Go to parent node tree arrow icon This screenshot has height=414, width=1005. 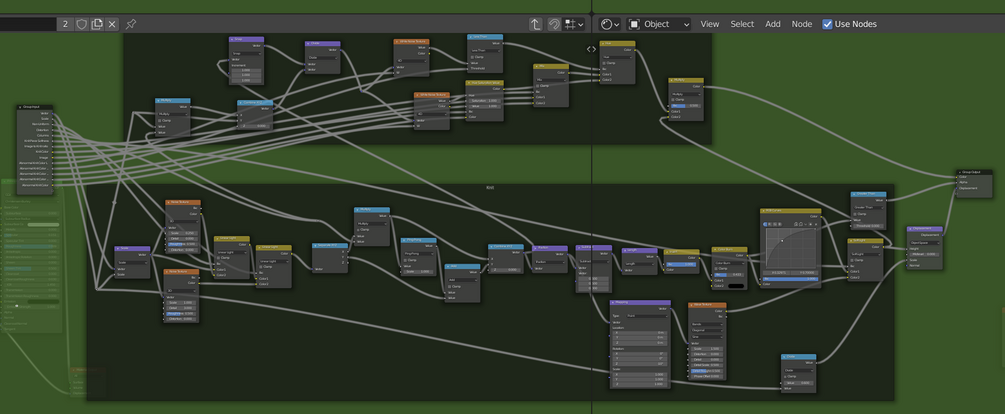(x=536, y=24)
